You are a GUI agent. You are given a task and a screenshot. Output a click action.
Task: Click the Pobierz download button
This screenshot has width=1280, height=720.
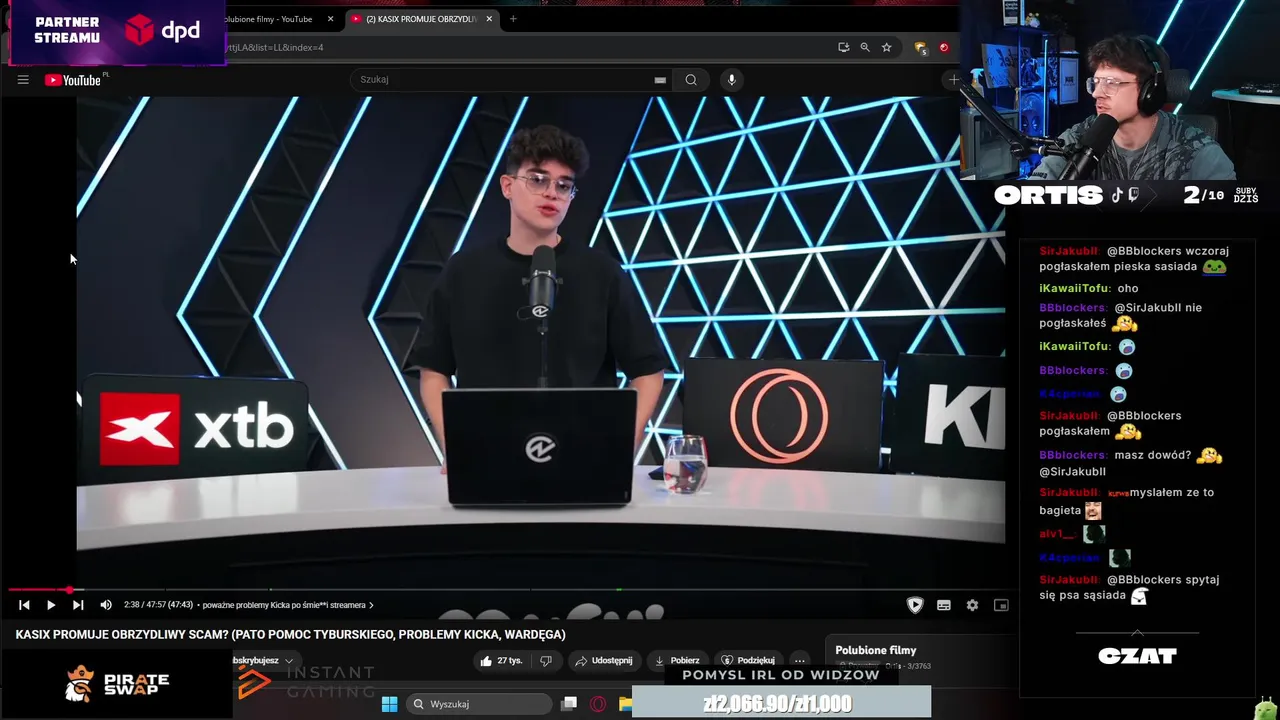(677, 660)
